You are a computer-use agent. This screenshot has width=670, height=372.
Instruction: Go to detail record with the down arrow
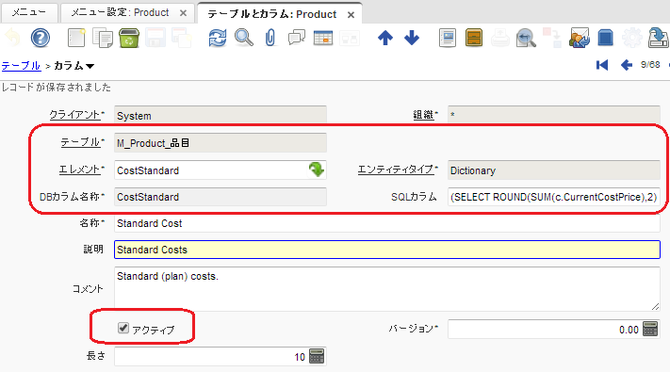(411, 38)
